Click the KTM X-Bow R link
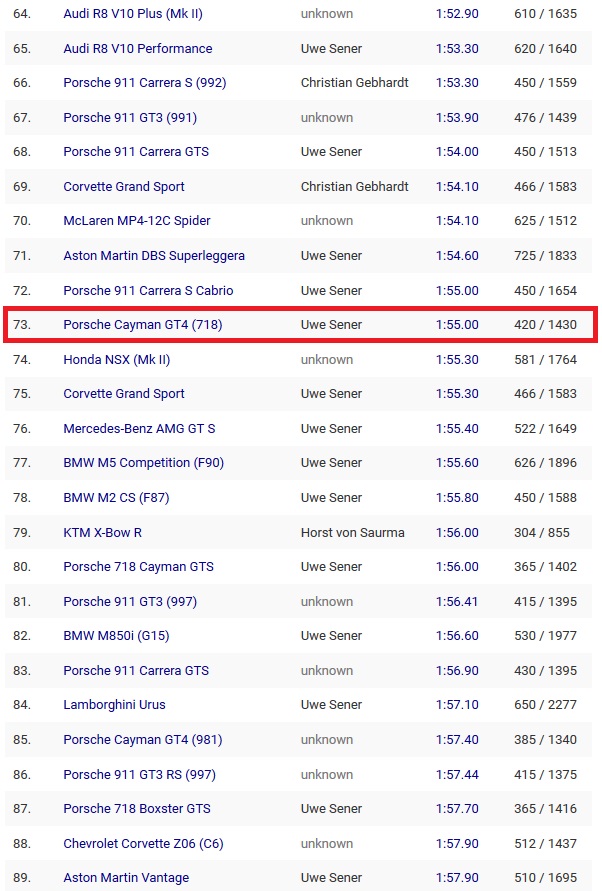This screenshot has width=602, height=891. click(102, 533)
